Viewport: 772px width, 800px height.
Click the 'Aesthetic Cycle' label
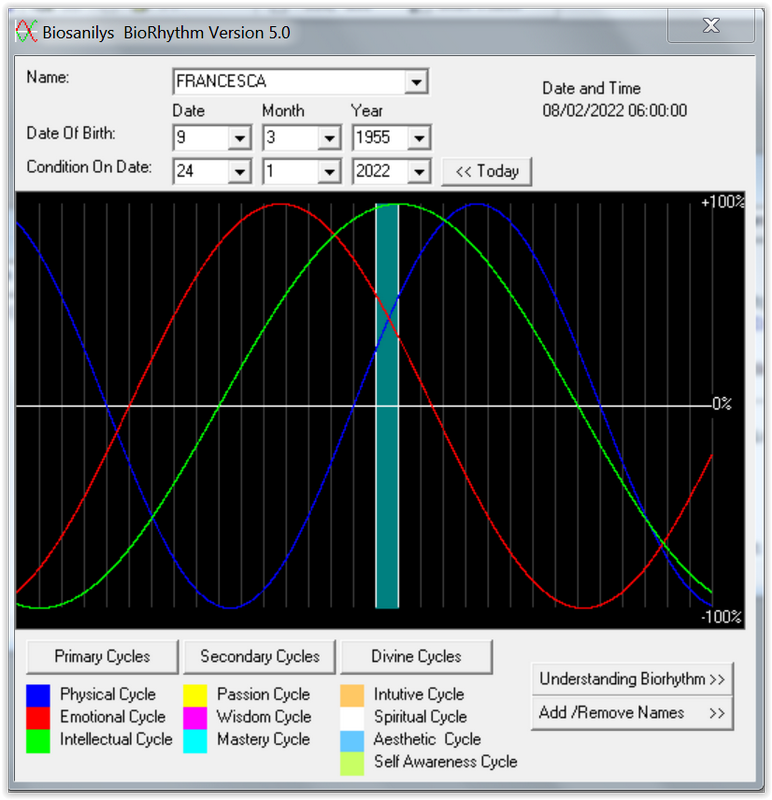click(427, 739)
